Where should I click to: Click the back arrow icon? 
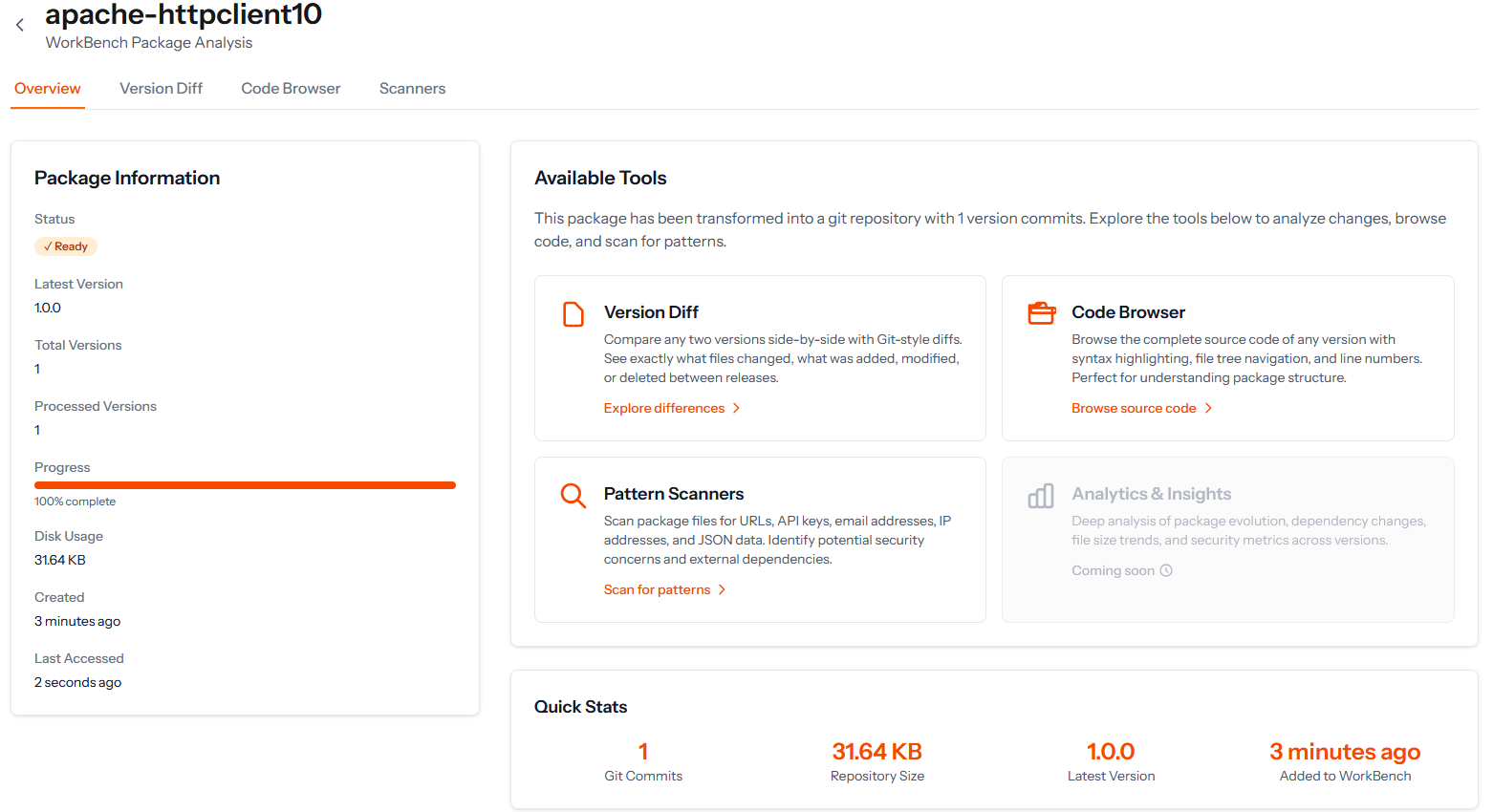[20, 26]
